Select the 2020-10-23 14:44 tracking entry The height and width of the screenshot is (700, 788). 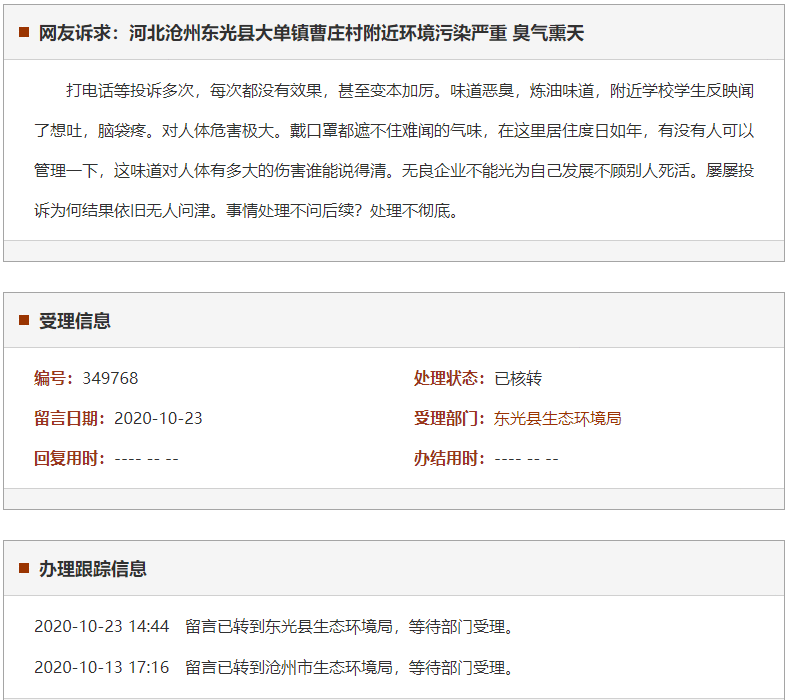tap(101, 627)
